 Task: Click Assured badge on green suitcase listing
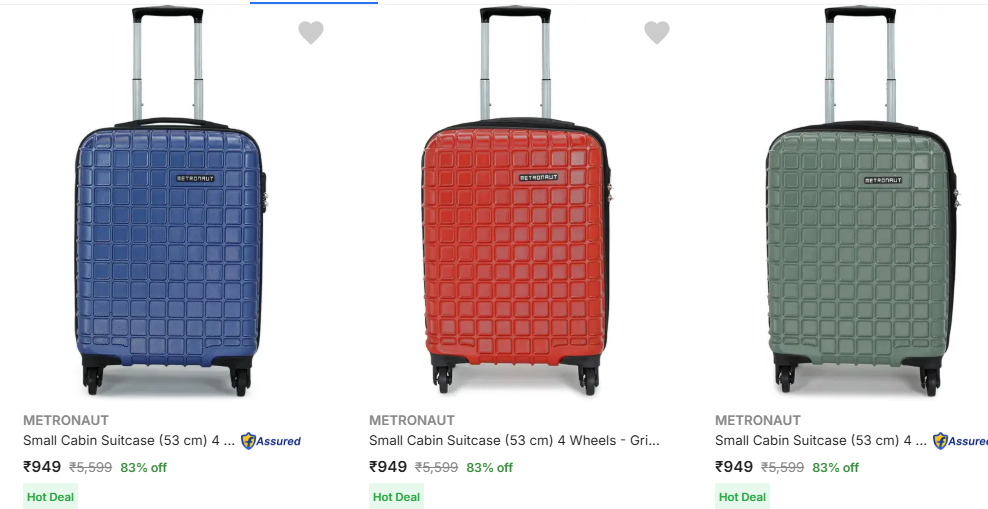pos(960,441)
